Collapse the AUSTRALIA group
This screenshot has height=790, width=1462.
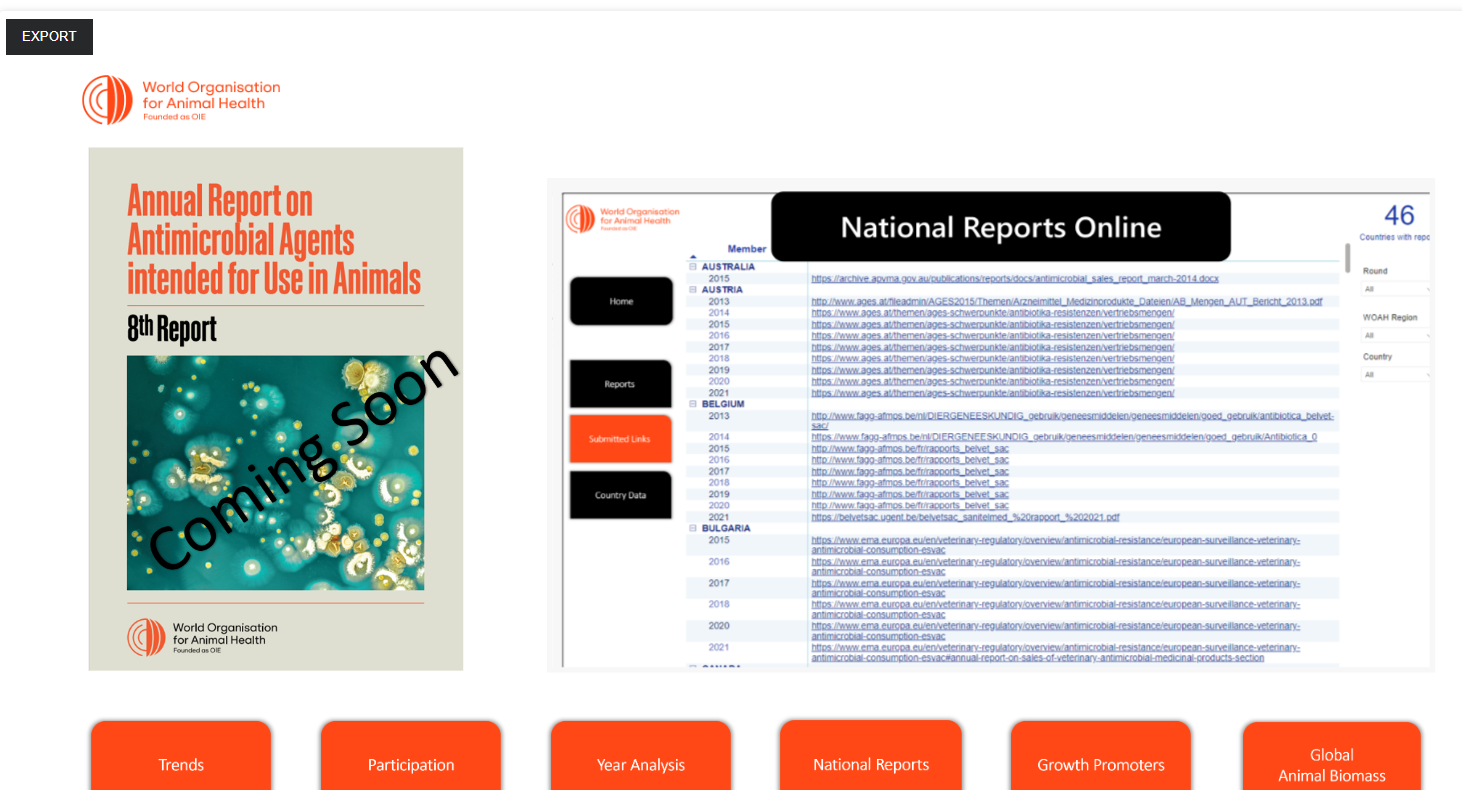click(692, 267)
